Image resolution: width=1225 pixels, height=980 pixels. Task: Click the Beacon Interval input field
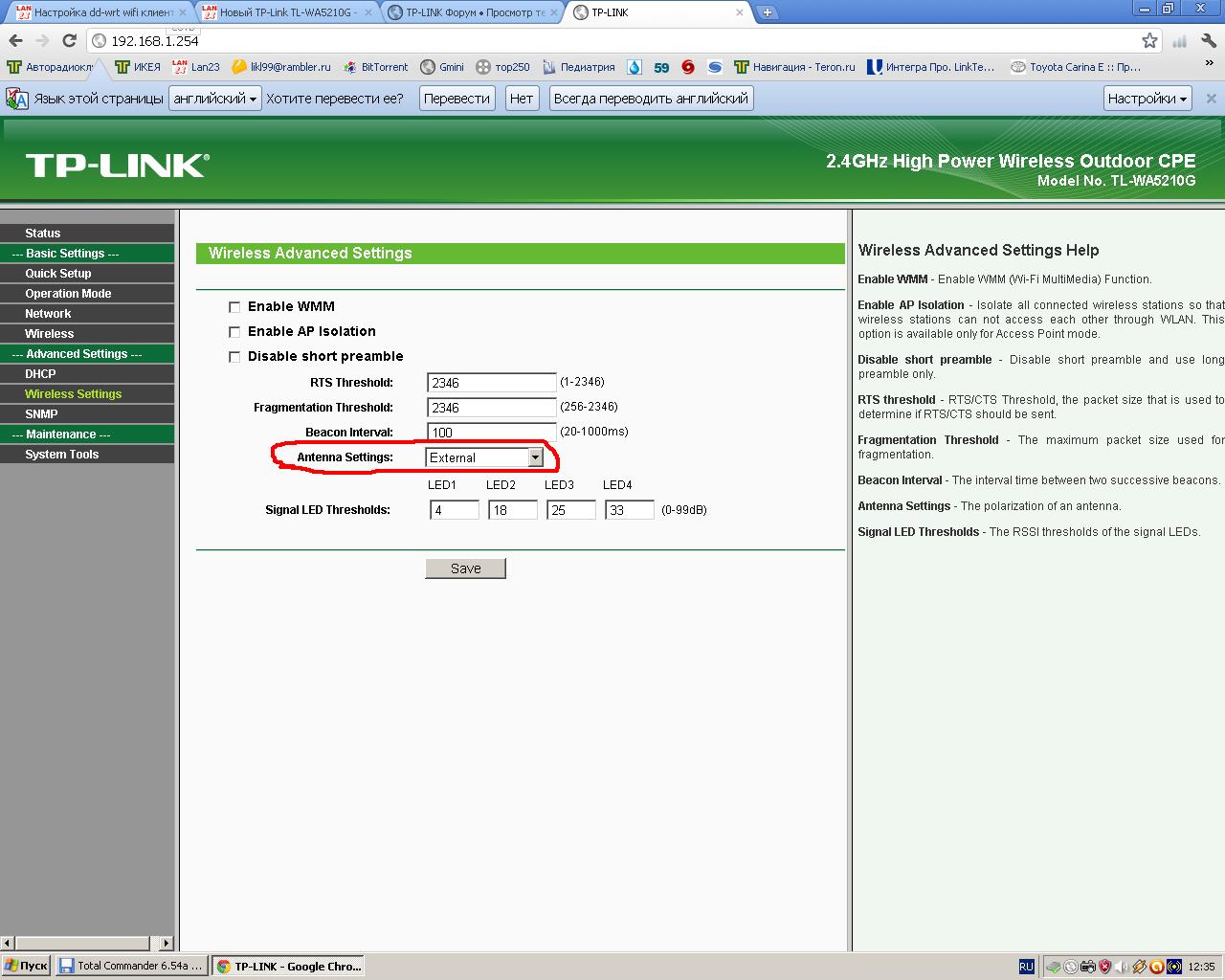point(491,432)
